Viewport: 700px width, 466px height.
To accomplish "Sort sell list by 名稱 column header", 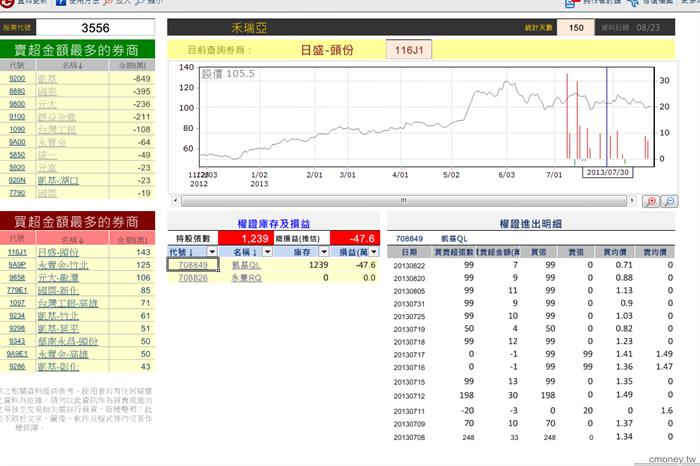I will (72, 66).
